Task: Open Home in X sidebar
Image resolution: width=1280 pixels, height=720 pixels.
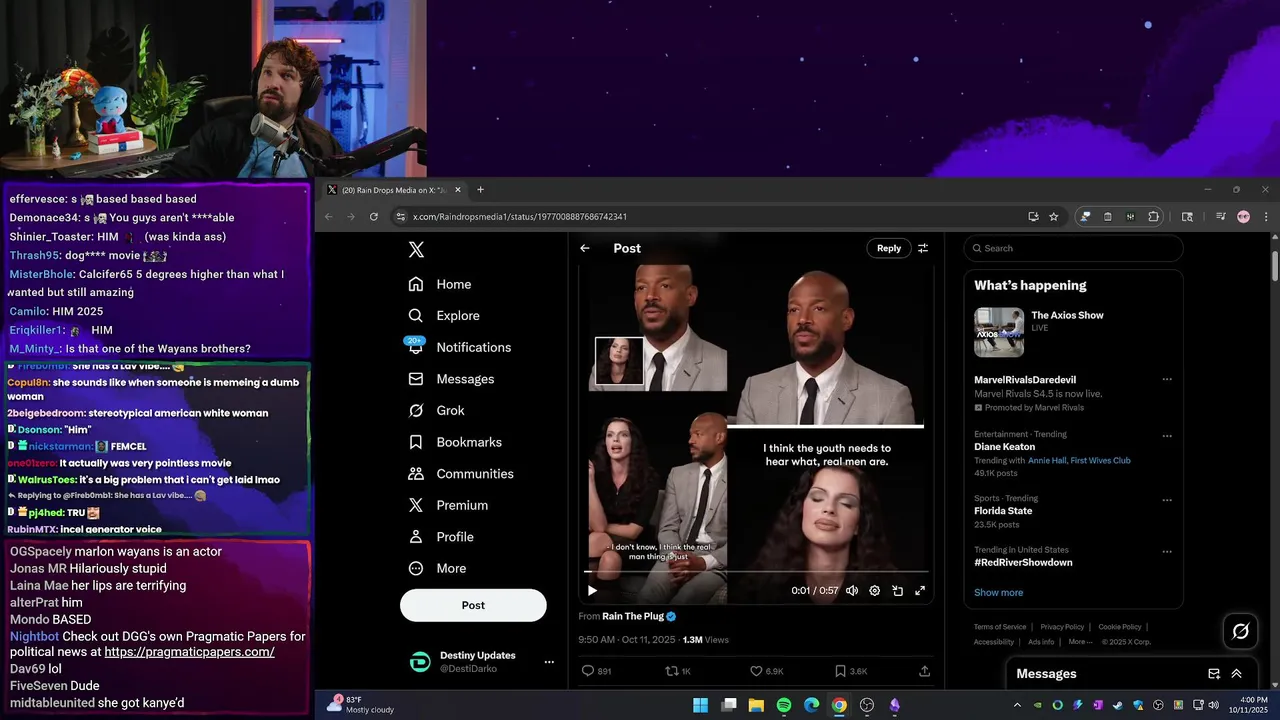Action: coord(440,284)
